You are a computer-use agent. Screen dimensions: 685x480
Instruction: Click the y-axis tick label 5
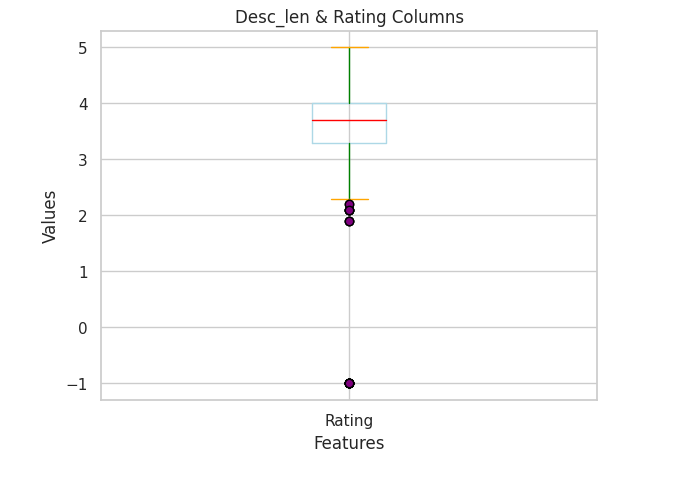click(x=83, y=48)
